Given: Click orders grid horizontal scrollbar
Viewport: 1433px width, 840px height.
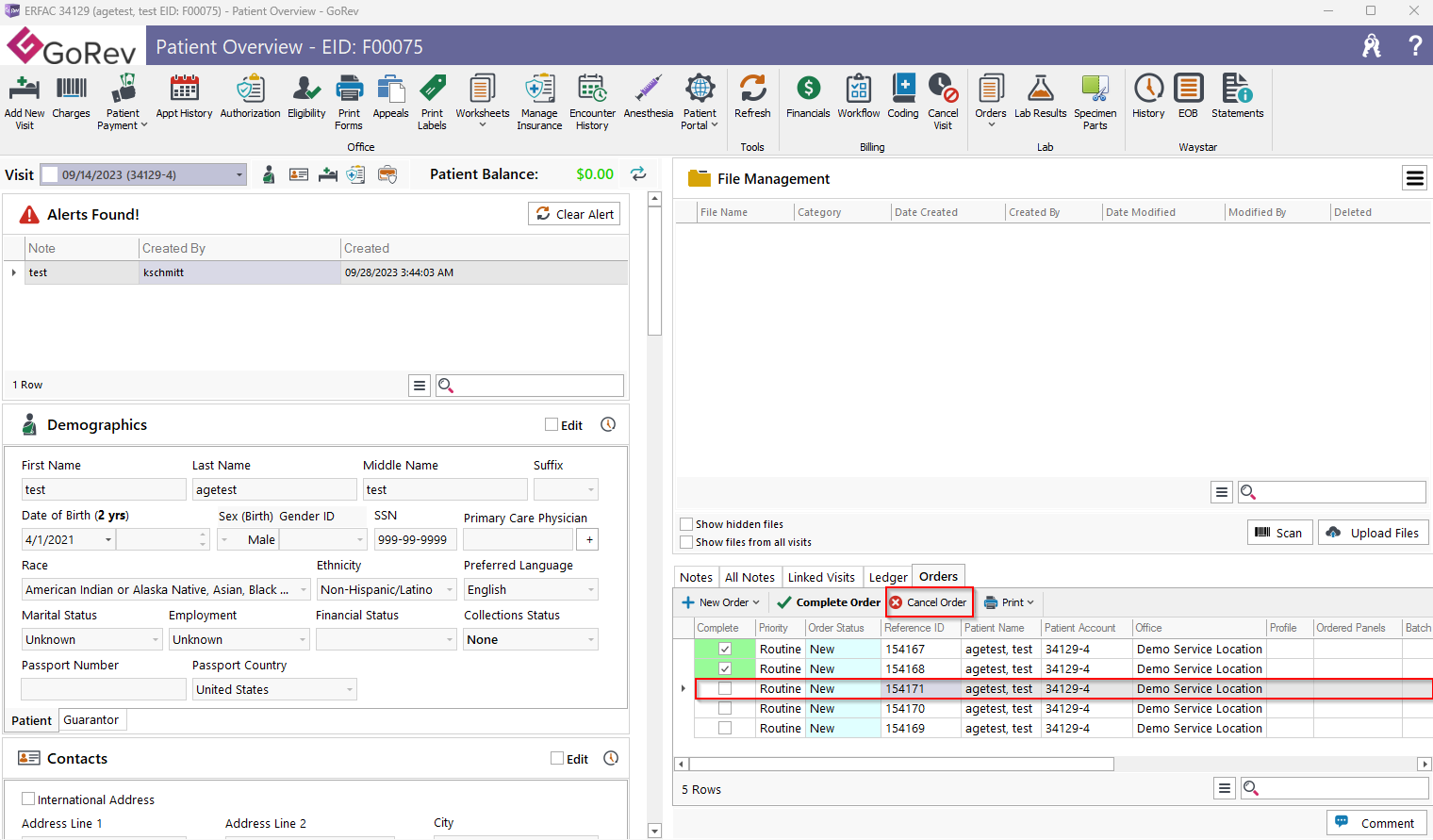Looking at the screenshot, I should point(901,764).
